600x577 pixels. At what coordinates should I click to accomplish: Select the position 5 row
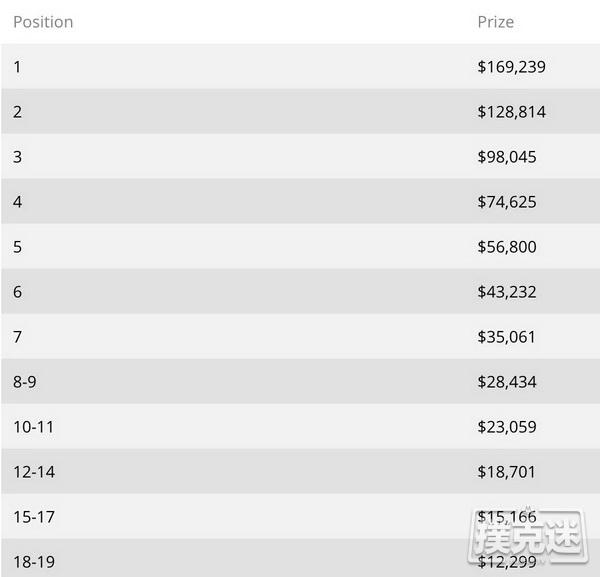point(300,246)
